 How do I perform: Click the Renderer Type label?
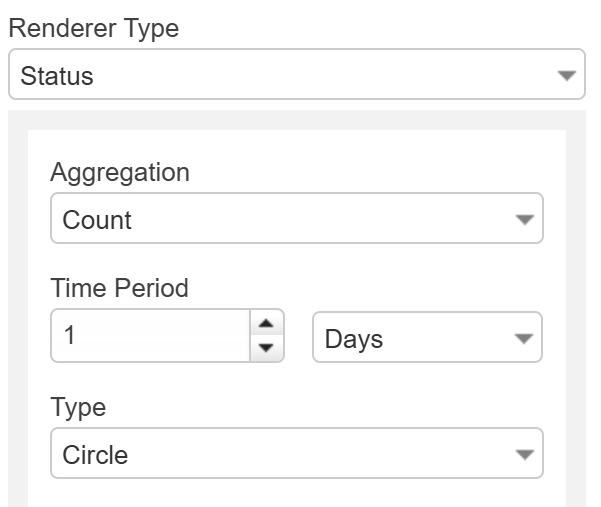coord(93,28)
